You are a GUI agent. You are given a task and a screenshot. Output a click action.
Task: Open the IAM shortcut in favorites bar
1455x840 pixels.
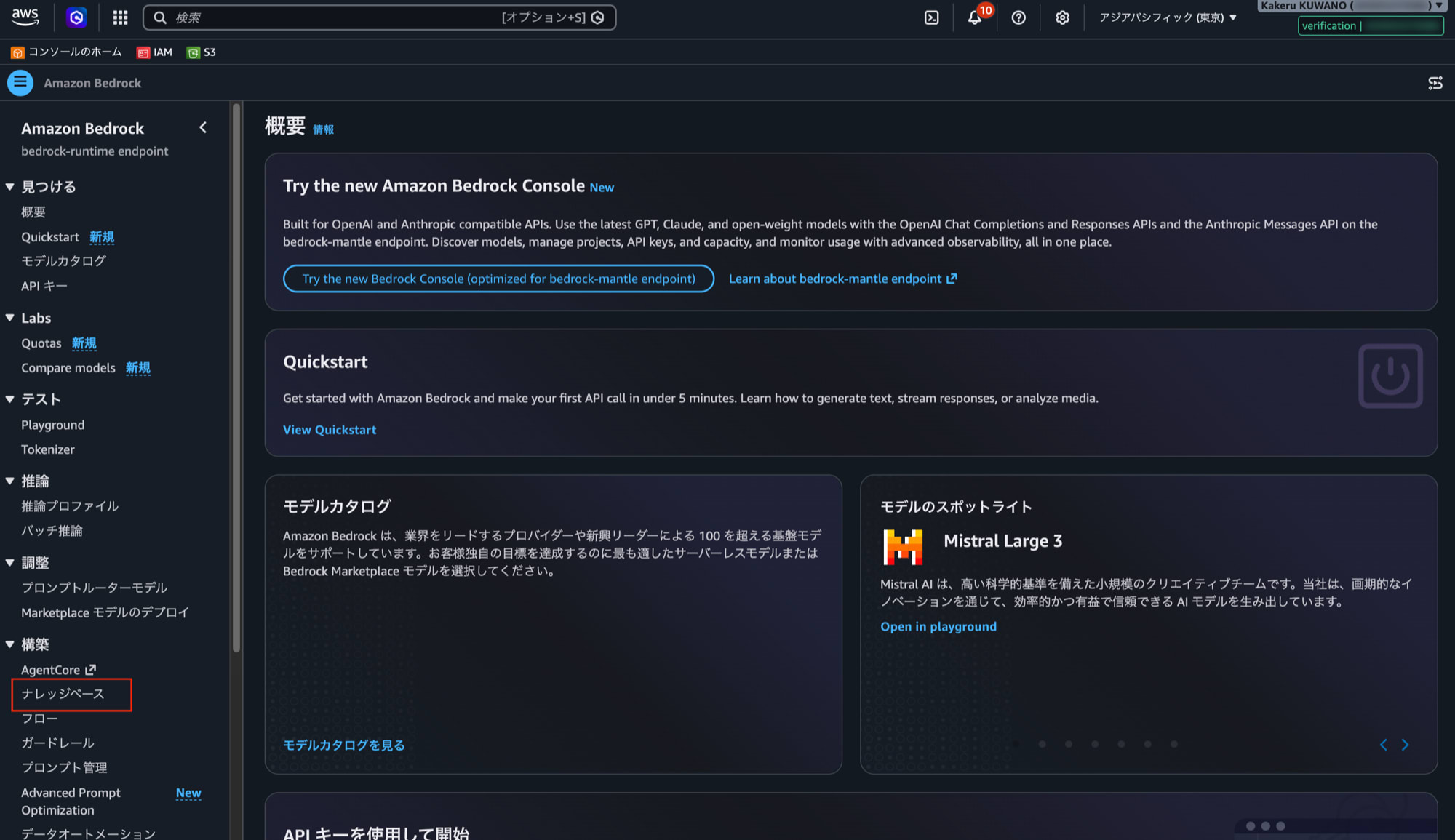pos(155,52)
